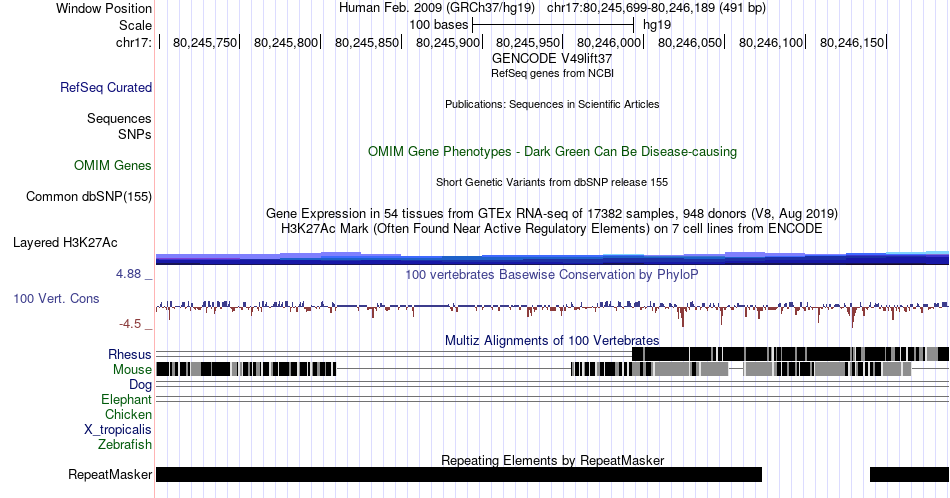Click Multiz Alignments of 100 Vertebrates title
The width and height of the screenshot is (950, 498).
pos(552,340)
